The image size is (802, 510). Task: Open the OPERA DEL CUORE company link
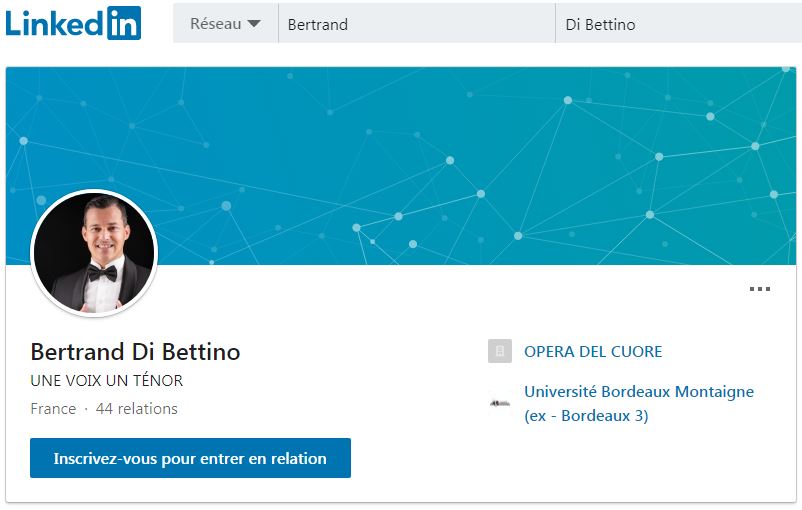[593, 352]
